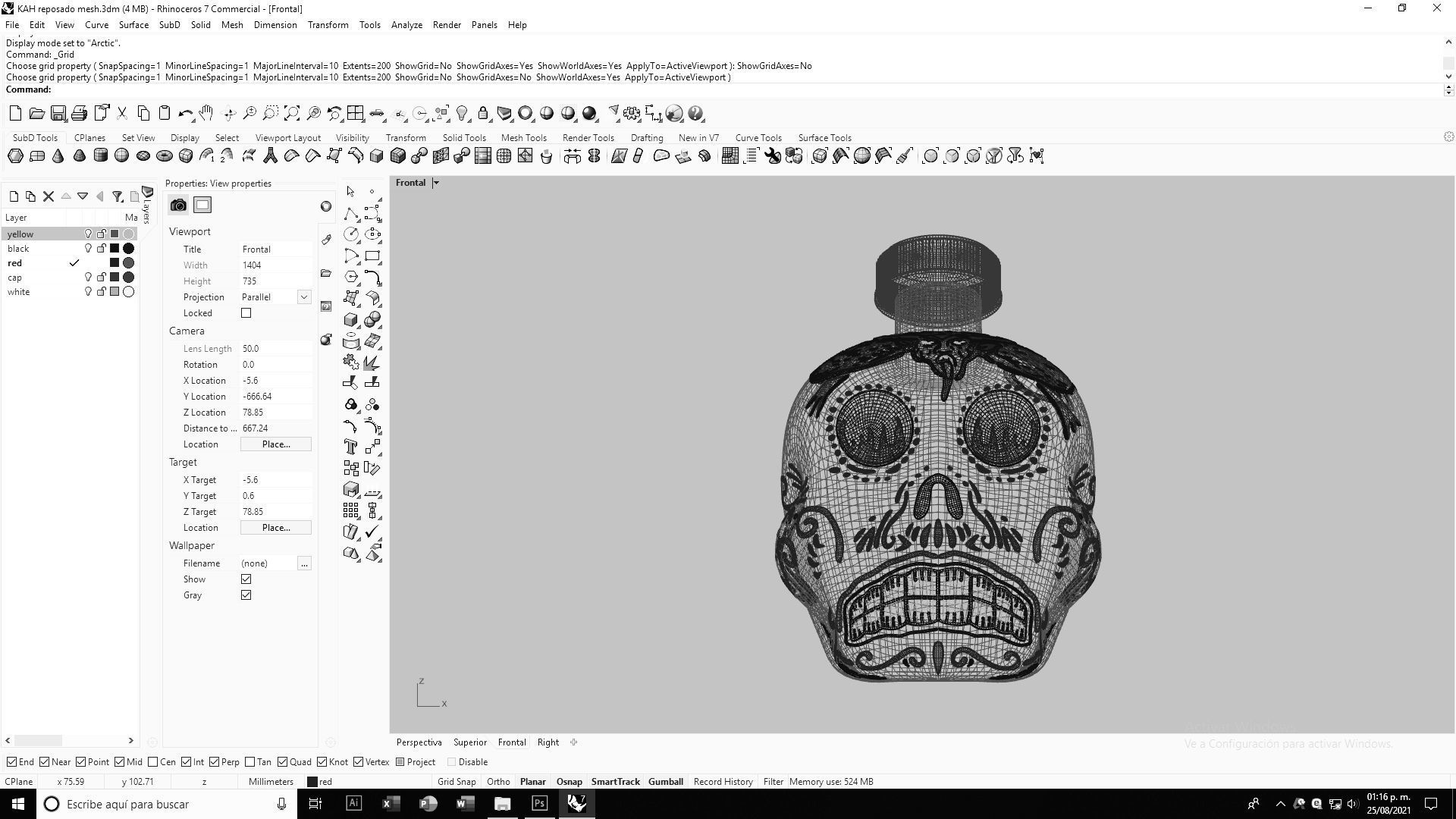1456x819 pixels.
Task: Open the Analyze menu
Action: point(406,25)
